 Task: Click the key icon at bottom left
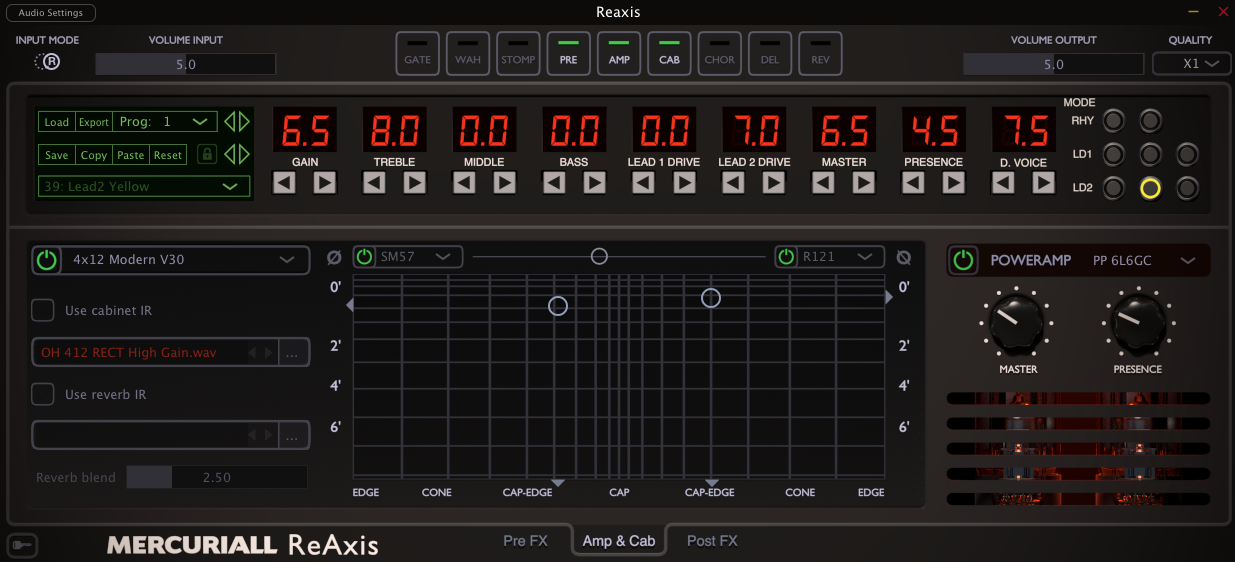click(x=22, y=545)
